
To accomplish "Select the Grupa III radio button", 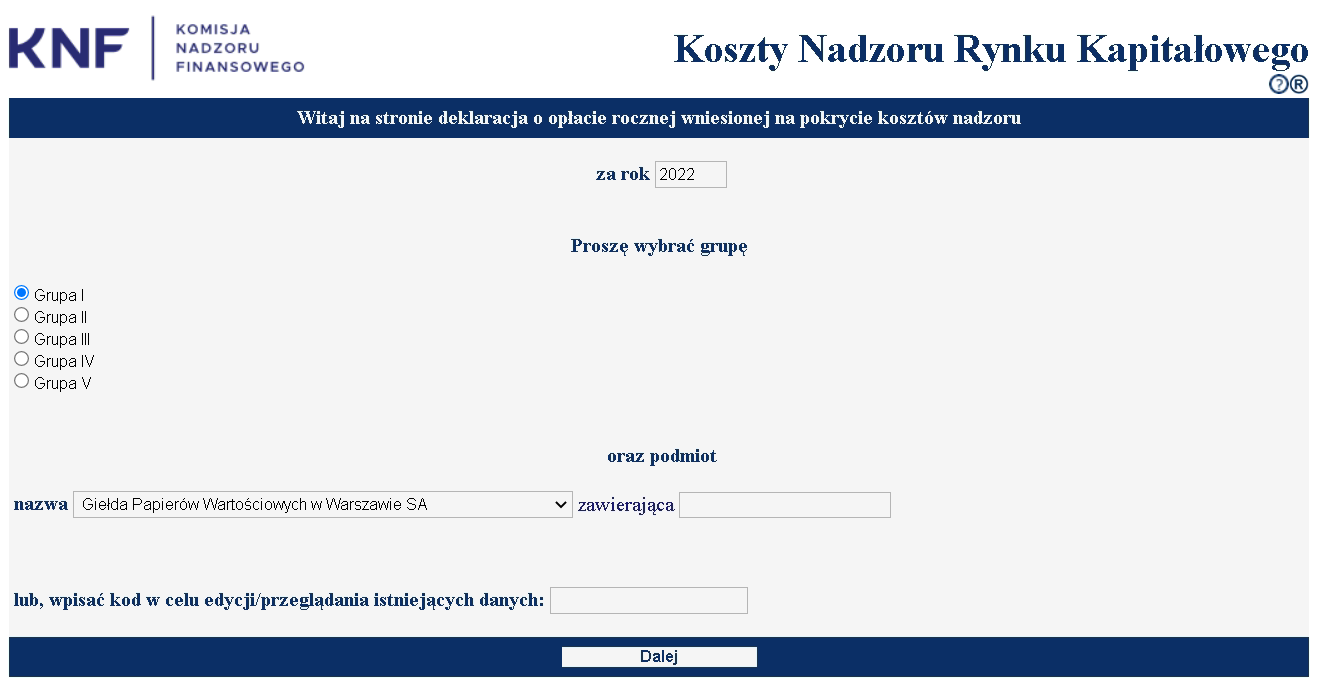I will (x=22, y=337).
